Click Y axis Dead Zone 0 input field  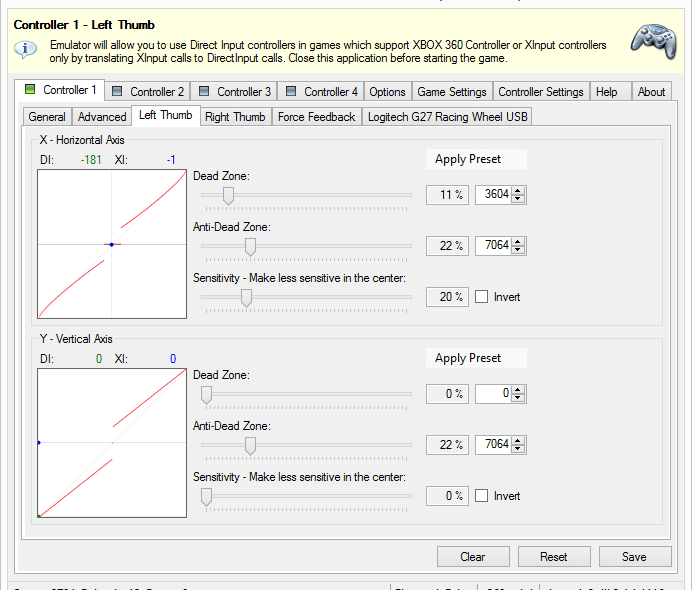[493, 394]
